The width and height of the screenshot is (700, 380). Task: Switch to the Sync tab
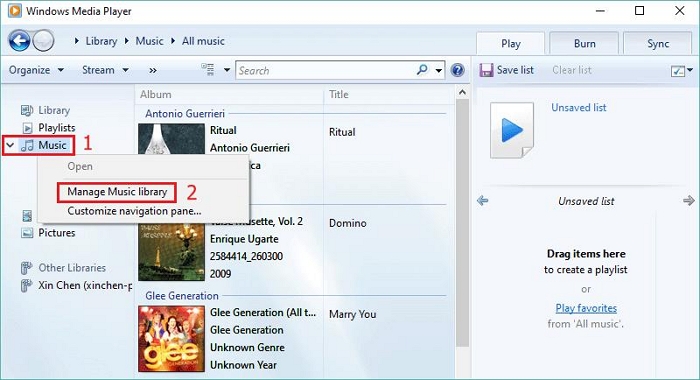click(x=658, y=44)
